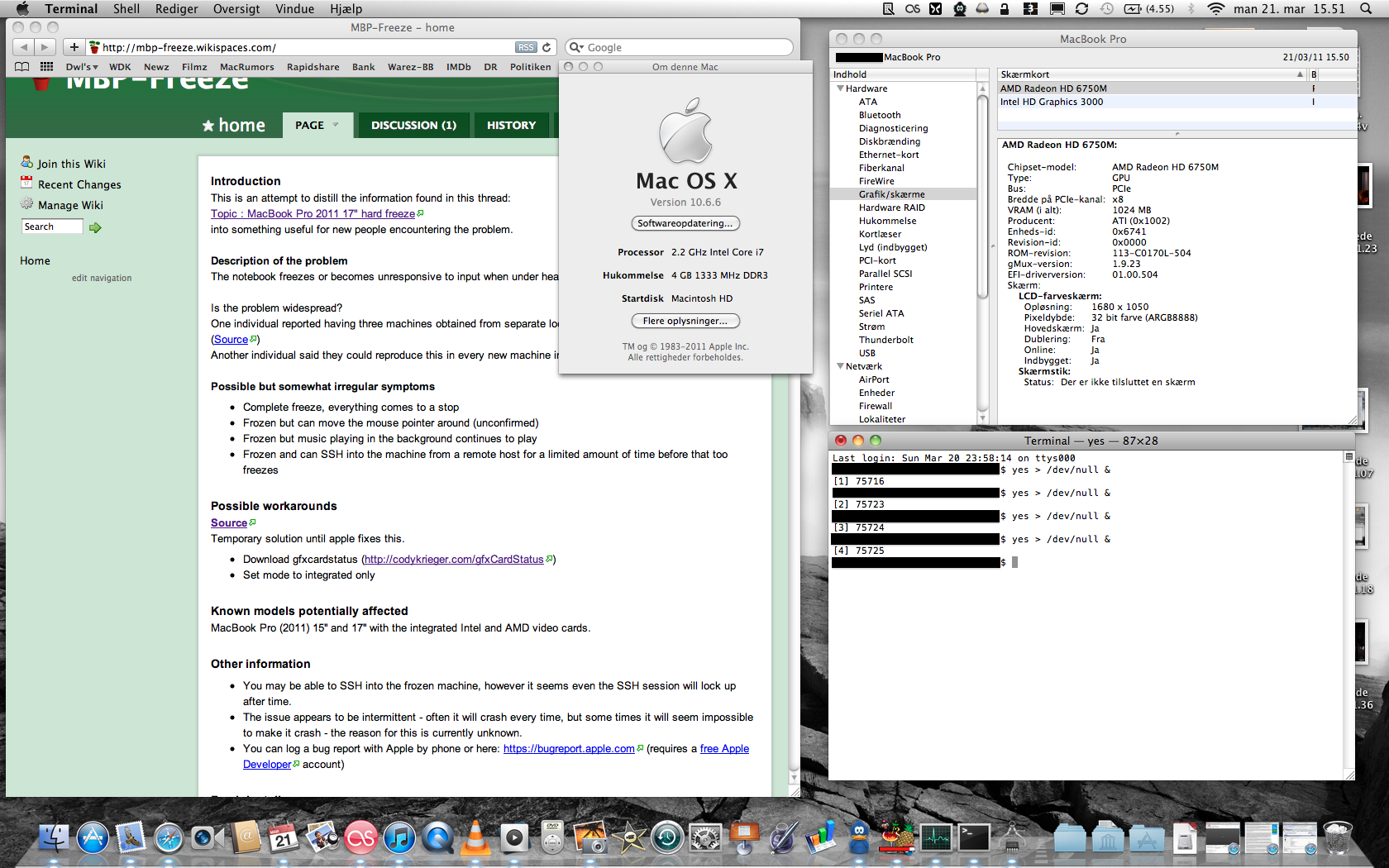Open Top Sites grid icon
1389x868 pixels.
click(46, 67)
